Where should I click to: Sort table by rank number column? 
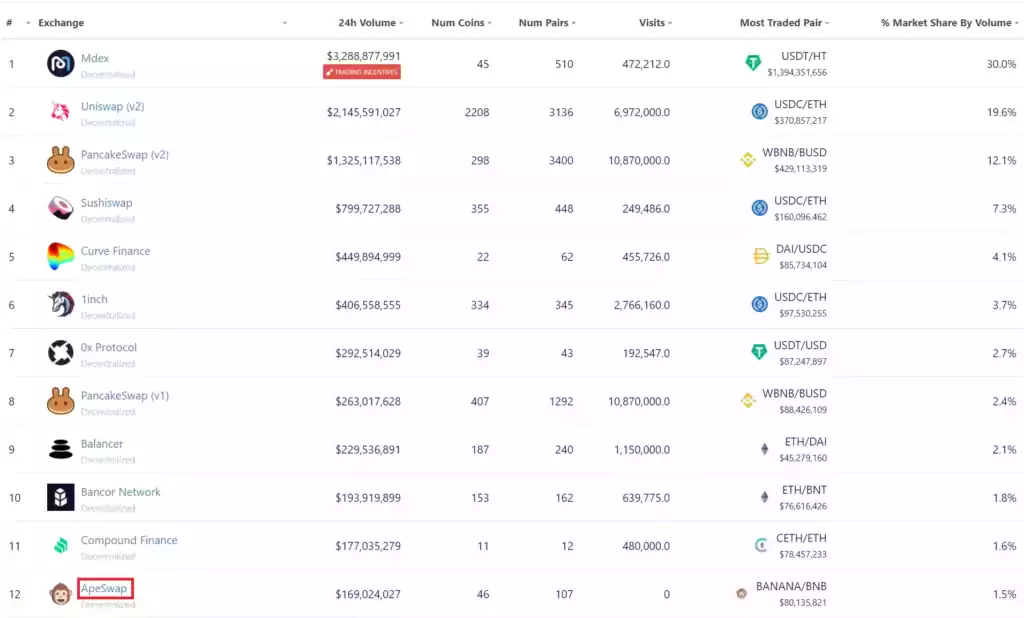point(9,23)
